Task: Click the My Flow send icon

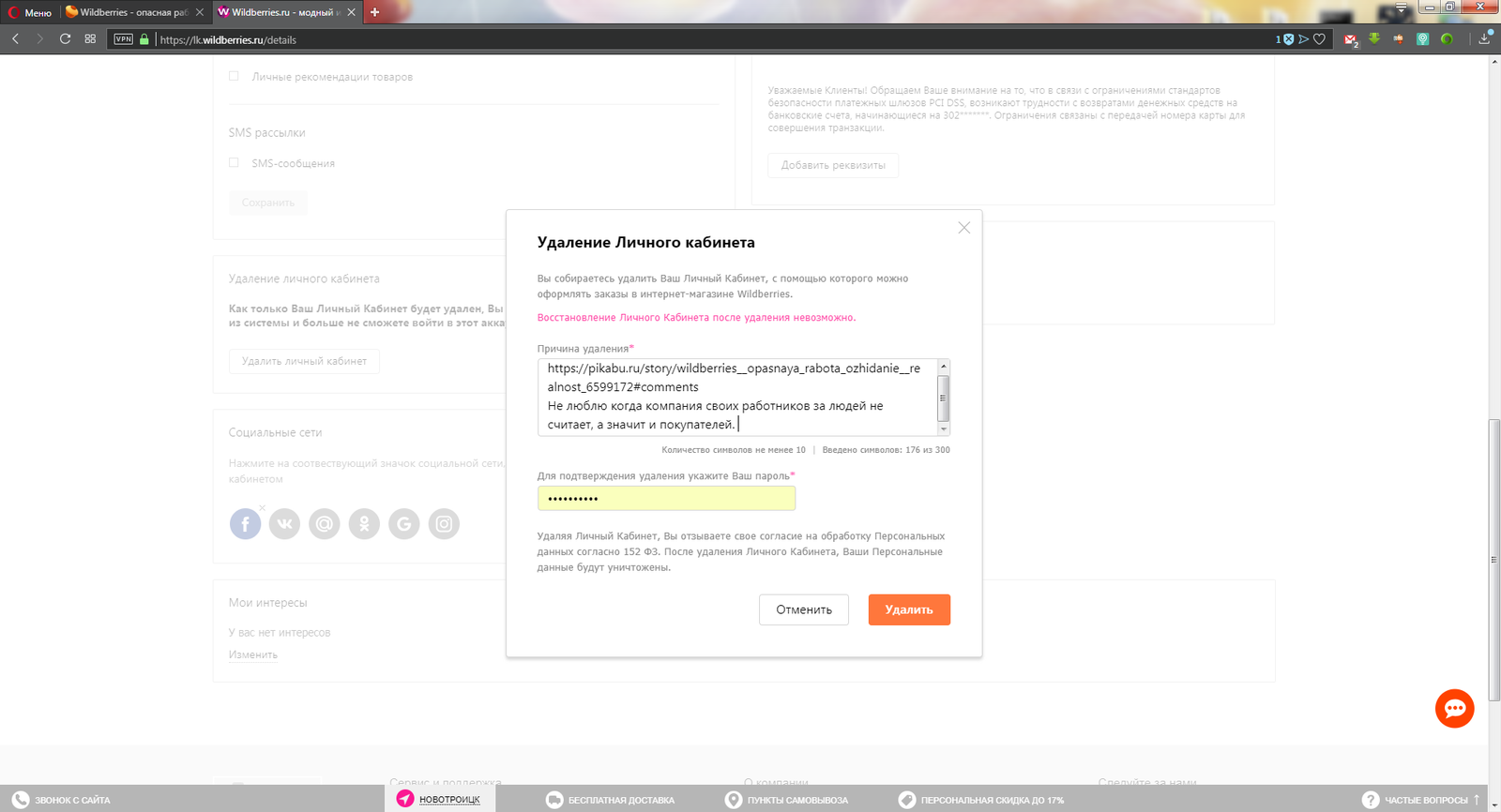Action: coord(1304,39)
